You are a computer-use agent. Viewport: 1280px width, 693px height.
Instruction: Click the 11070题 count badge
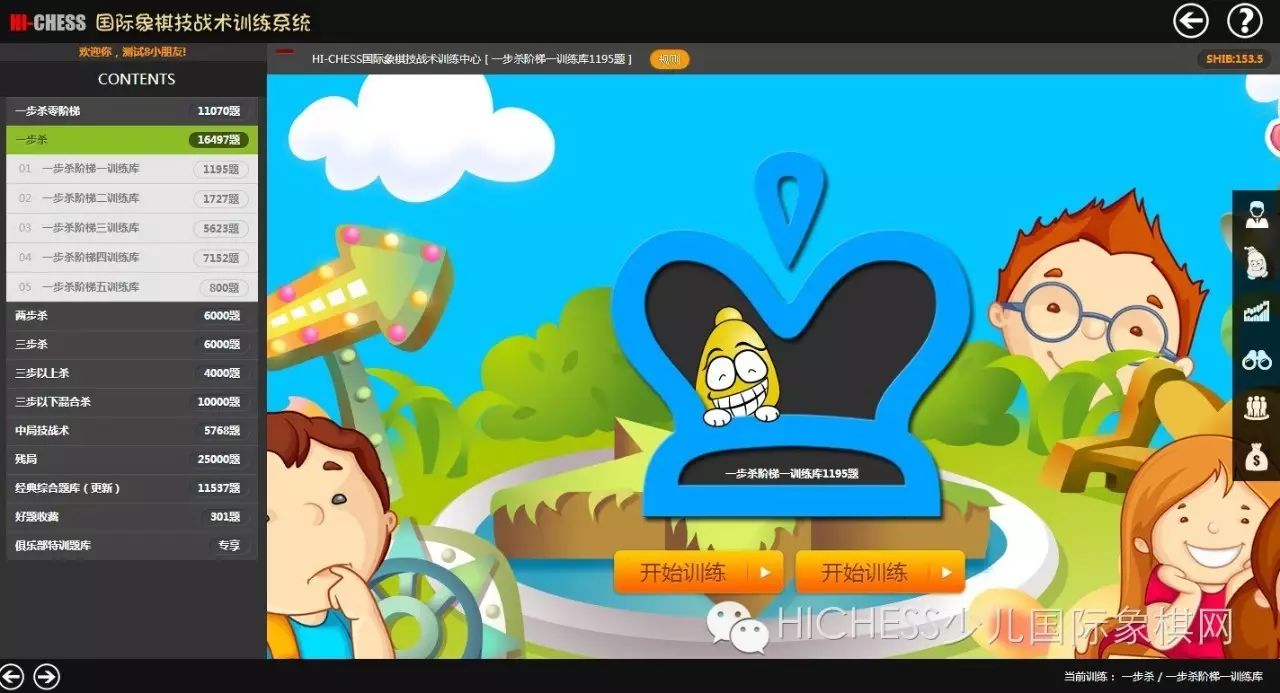click(218, 111)
